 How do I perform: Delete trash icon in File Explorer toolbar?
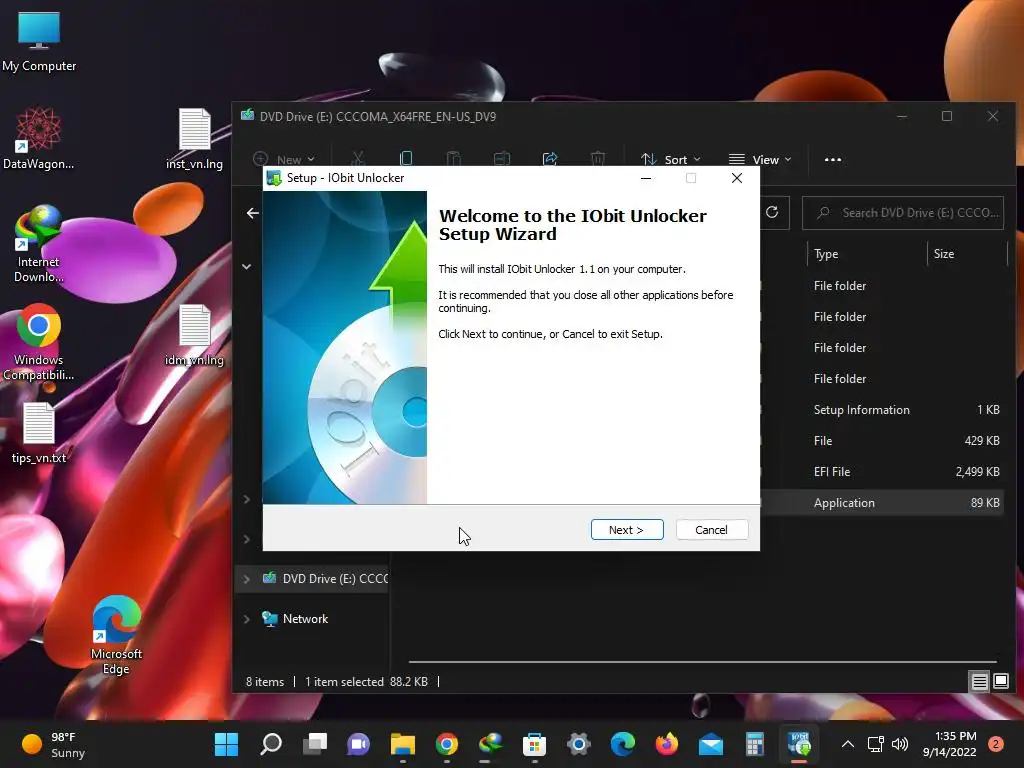click(598, 159)
